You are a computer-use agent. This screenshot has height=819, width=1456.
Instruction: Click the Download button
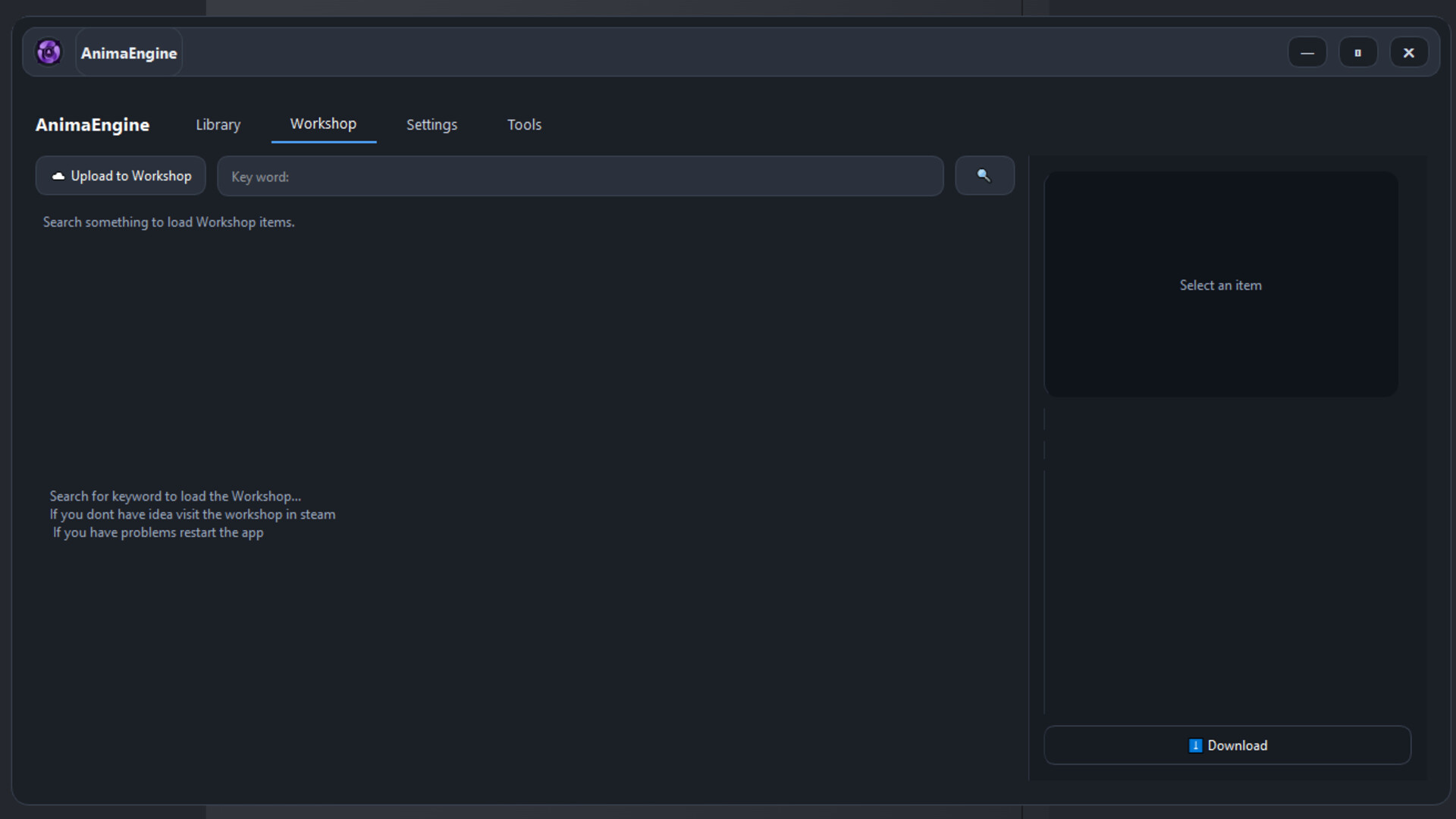point(1226,745)
